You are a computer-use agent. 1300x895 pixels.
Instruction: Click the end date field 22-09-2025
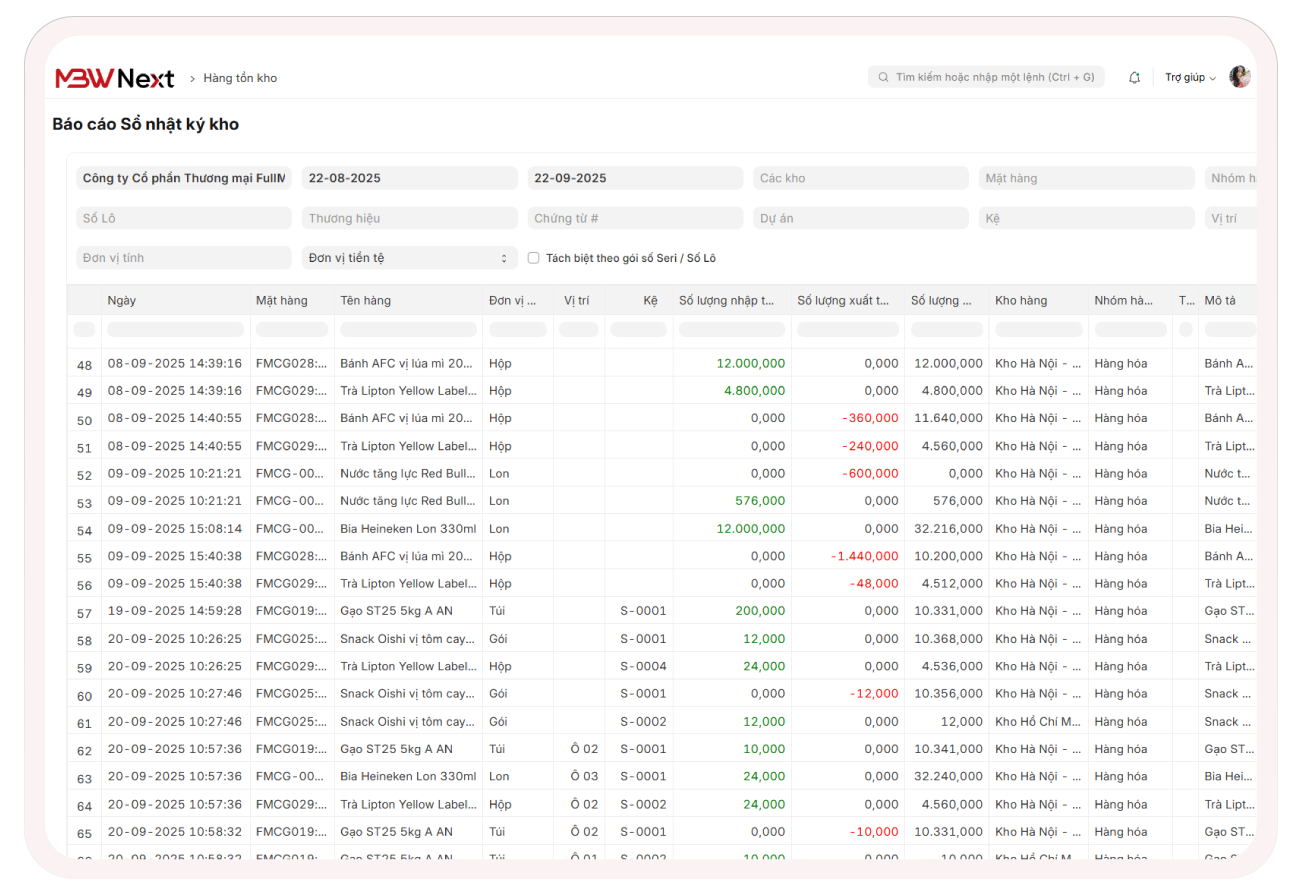(x=635, y=178)
